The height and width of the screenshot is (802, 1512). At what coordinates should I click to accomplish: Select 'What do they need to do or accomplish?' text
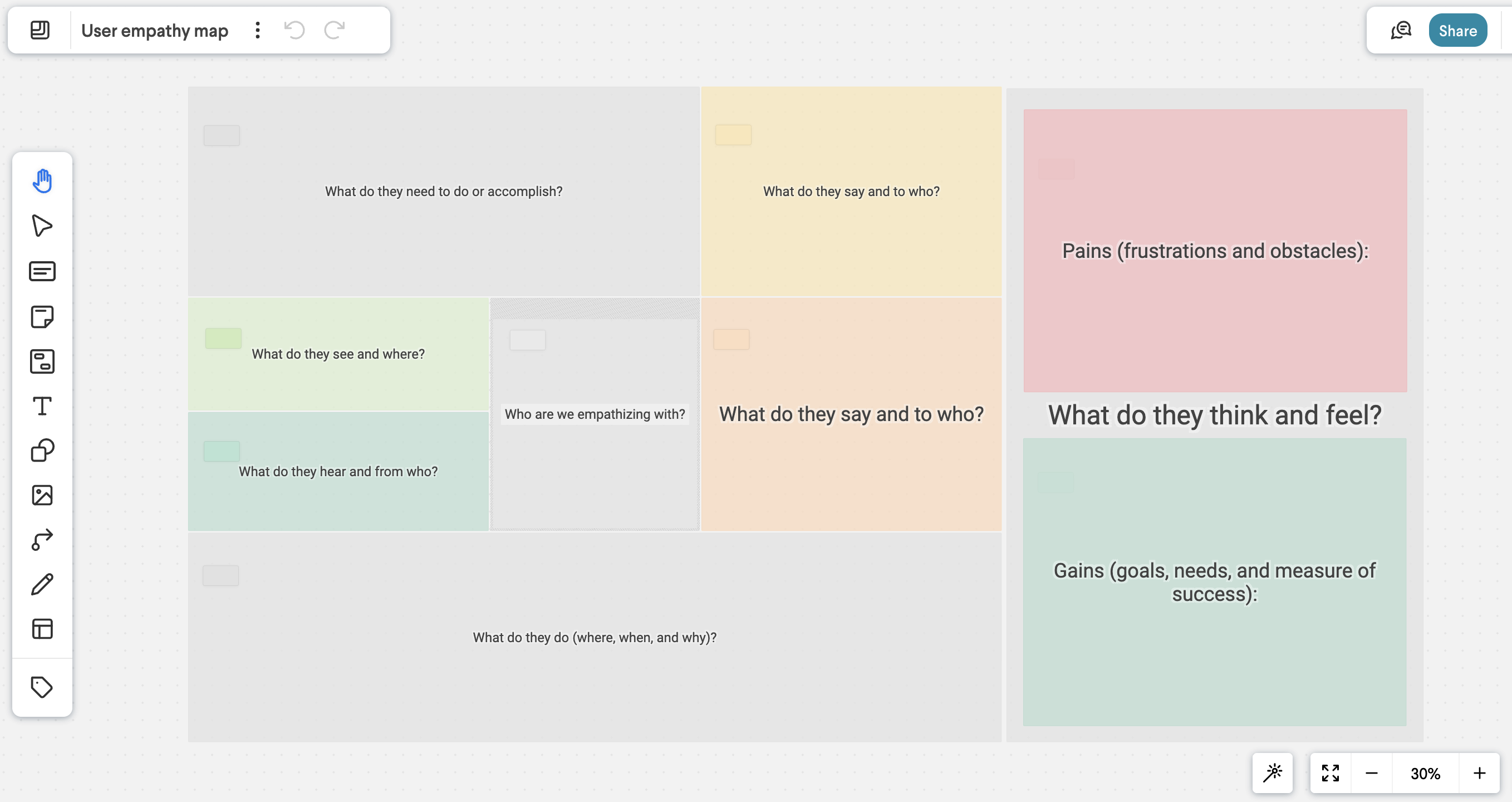444,192
